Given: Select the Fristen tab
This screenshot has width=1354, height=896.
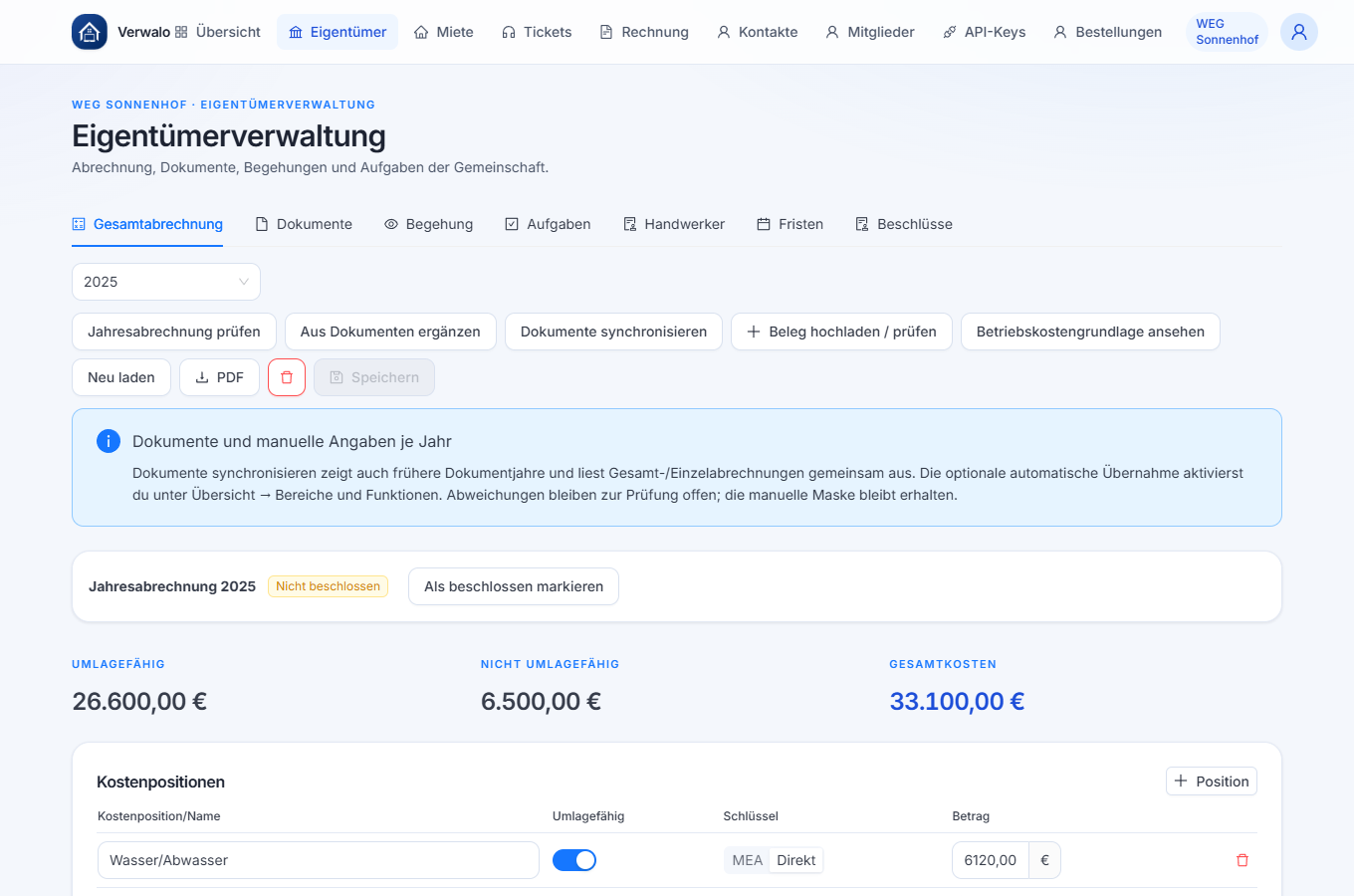Looking at the screenshot, I should point(790,224).
